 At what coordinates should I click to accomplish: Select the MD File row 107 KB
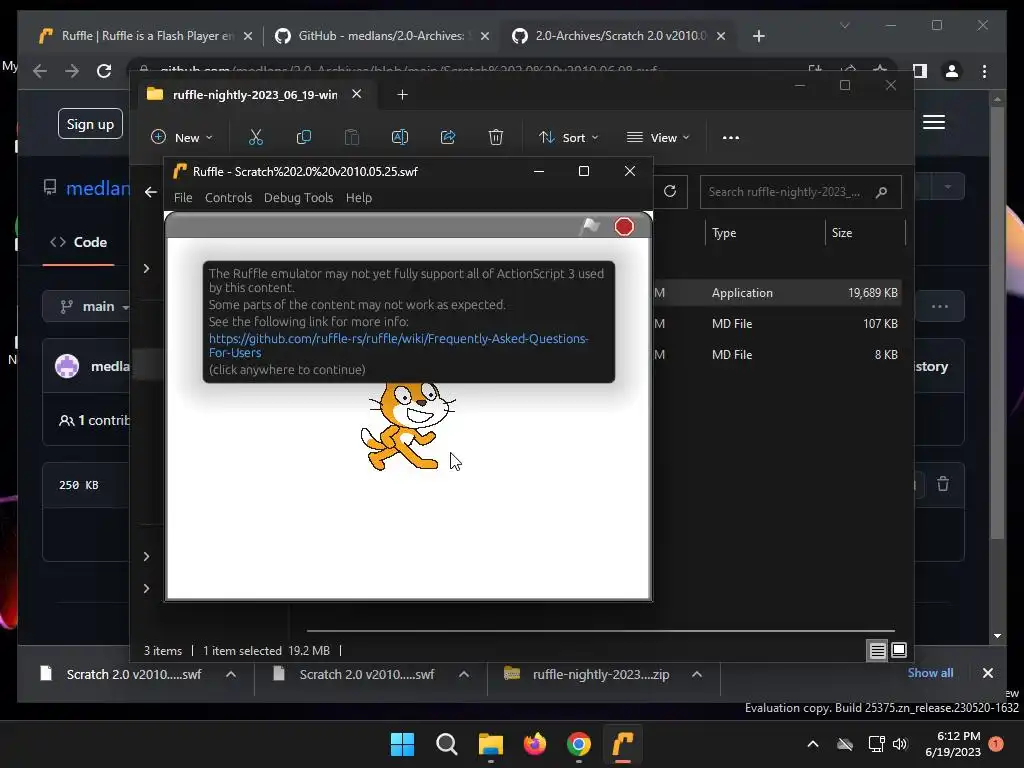coord(777,323)
